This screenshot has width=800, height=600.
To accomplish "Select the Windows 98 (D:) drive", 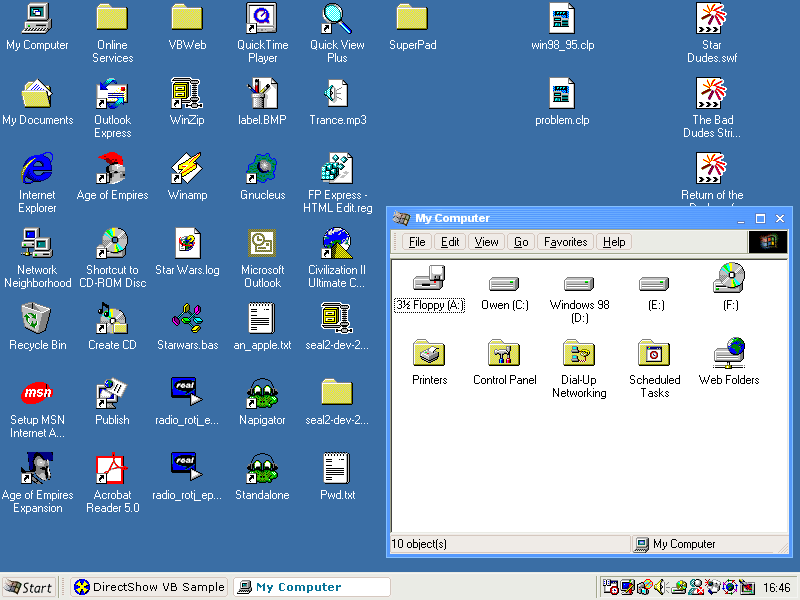I will pyautogui.click(x=579, y=284).
